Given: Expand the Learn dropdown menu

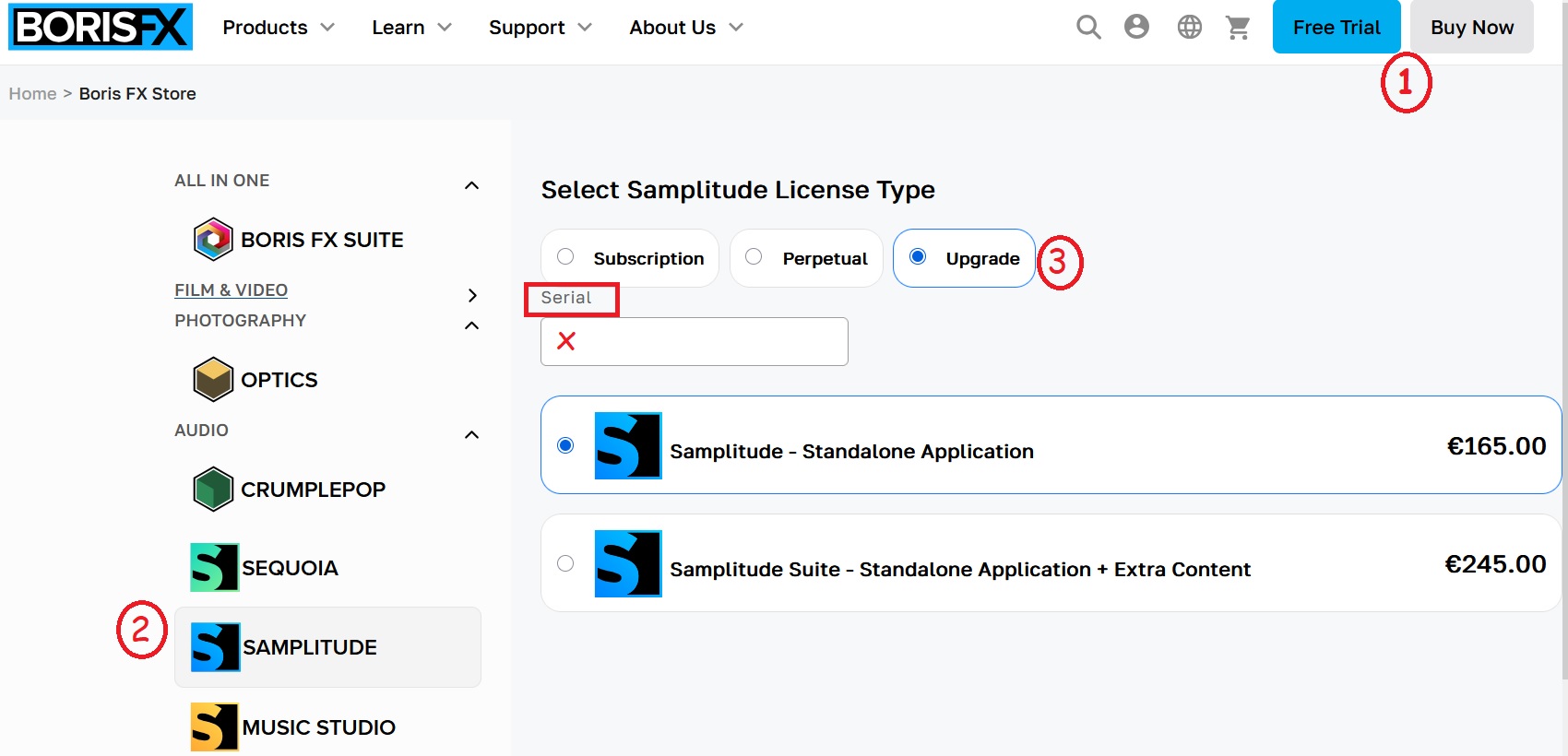Looking at the screenshot, I should [411, 28].
